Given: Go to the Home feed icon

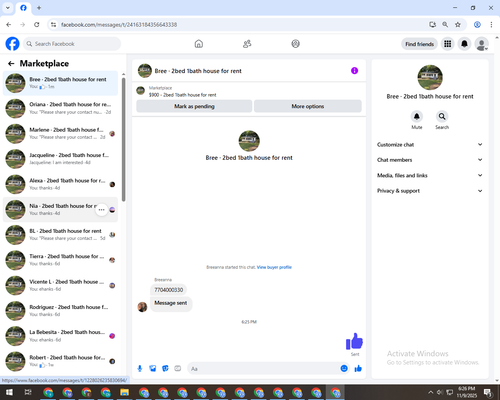Looking at the screenshot, I should coord(199,44).
